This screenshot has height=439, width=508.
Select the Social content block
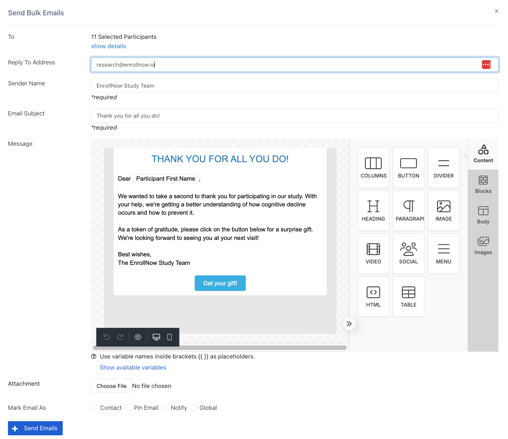pos(408,254)
